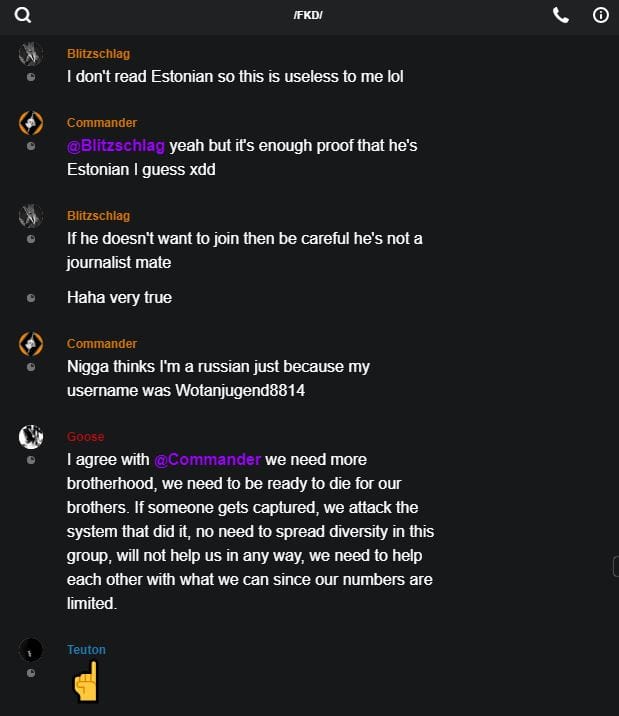Click the status dot beside "Haha very true"
The image size is (619, 716).
coord(31,298)
